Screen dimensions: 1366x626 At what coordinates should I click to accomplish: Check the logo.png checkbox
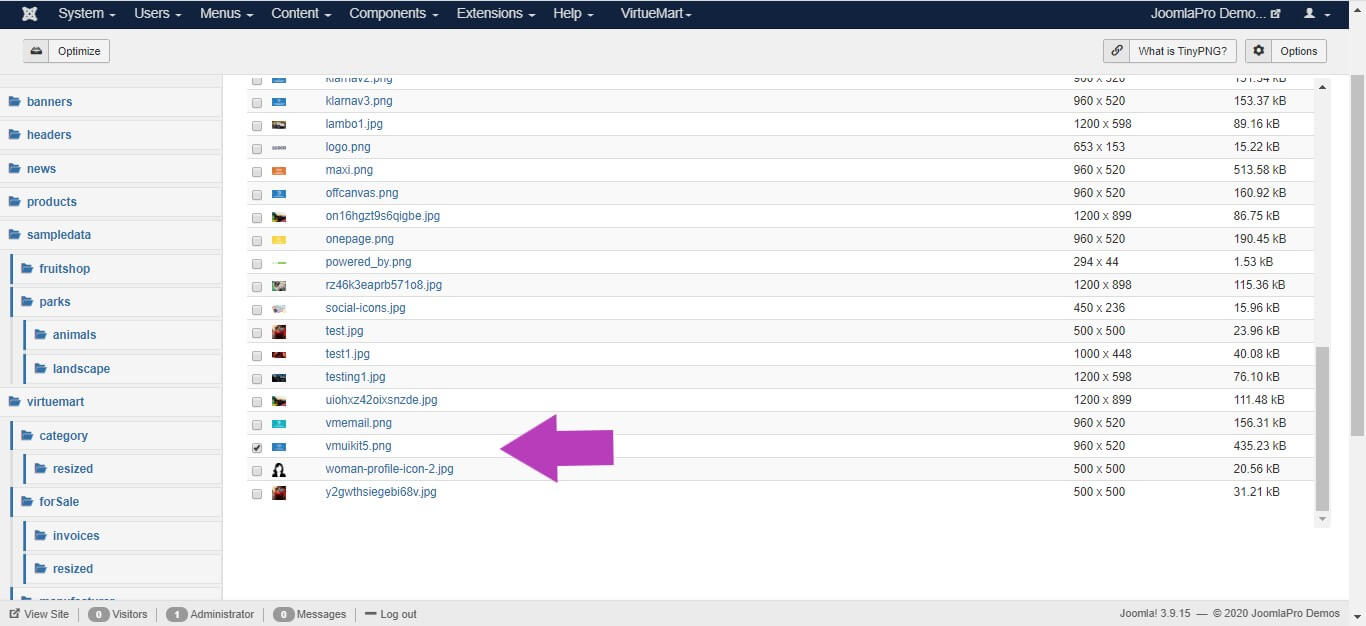tap(257, 148)
